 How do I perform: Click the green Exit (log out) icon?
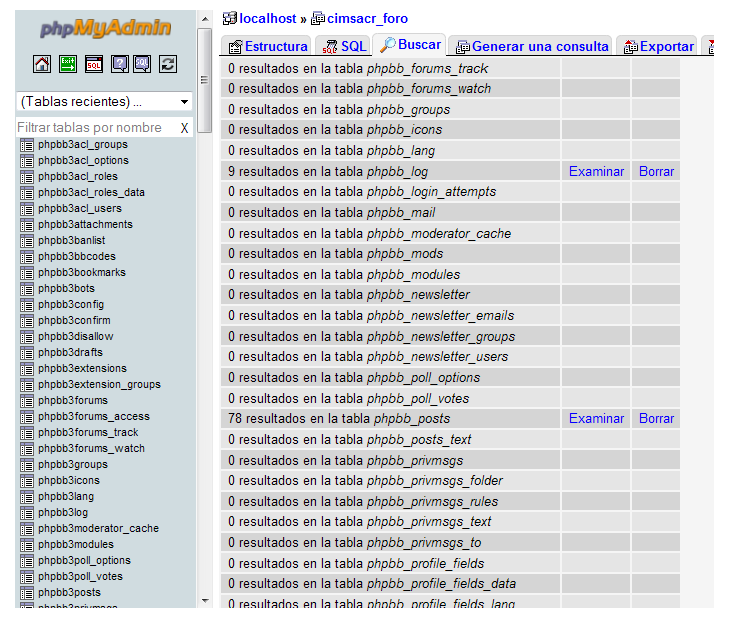68,64
